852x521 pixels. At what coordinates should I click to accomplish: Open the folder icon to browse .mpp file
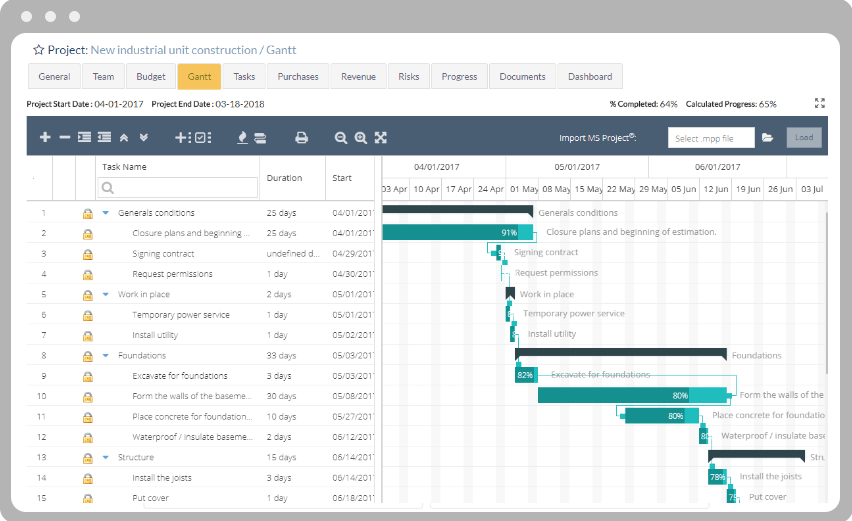pos(768,138)
